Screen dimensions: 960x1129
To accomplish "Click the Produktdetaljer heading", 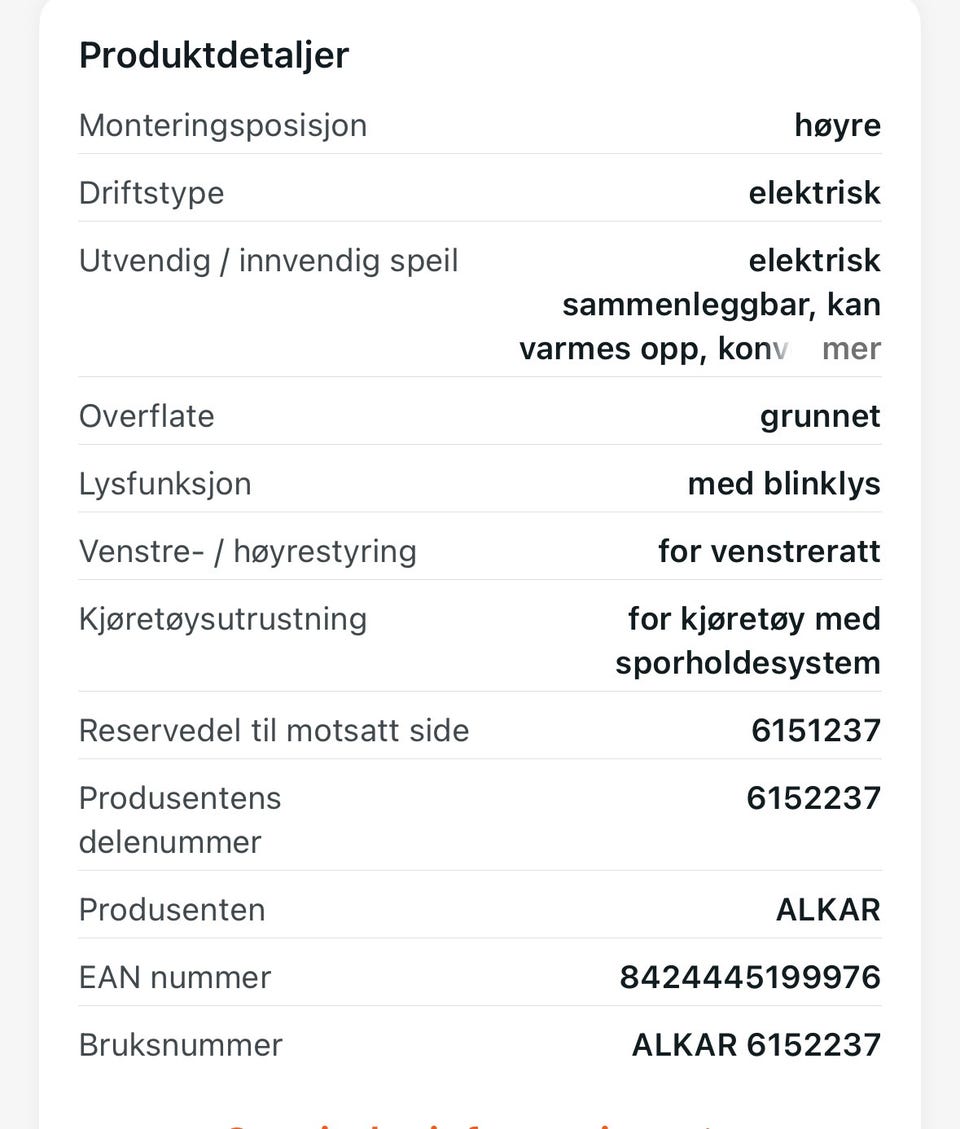I will 214,55.
